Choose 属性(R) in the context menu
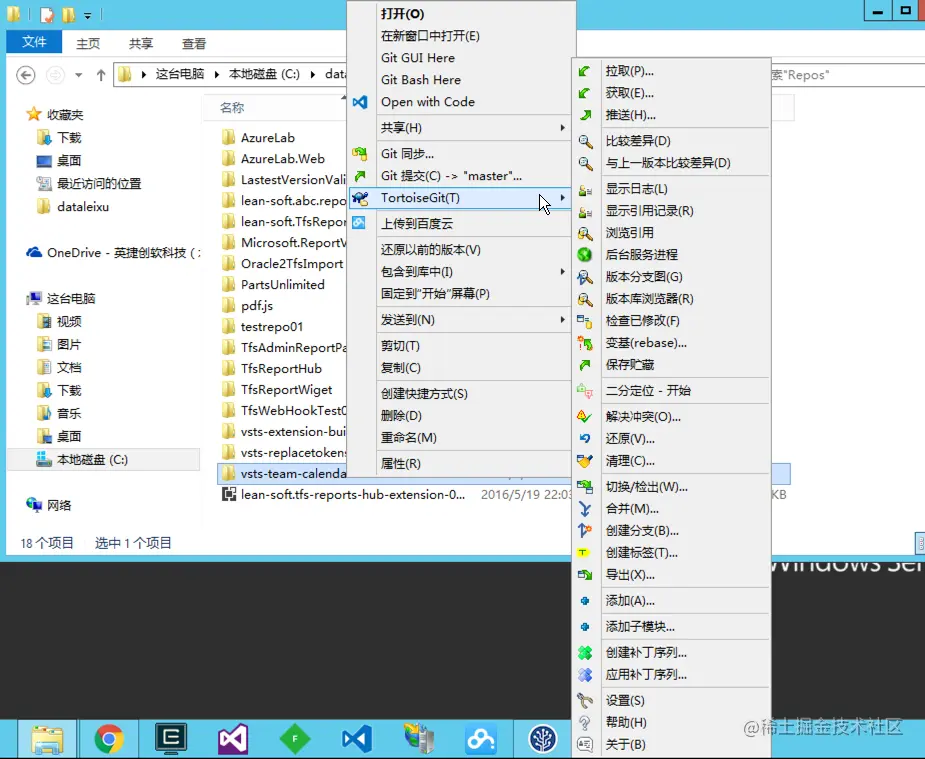The width and height of the screenshot is (925, 759). coord(460,464)
